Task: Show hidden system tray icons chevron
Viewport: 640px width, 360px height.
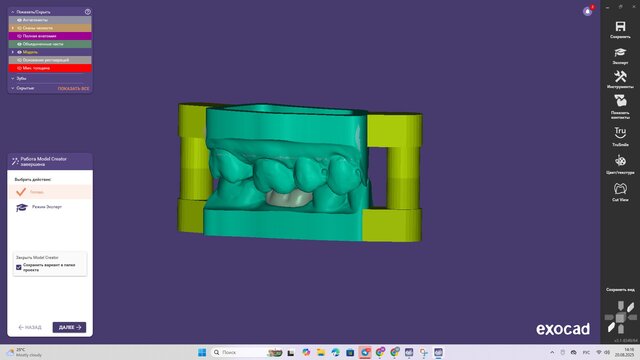Action: click(552, 352)
